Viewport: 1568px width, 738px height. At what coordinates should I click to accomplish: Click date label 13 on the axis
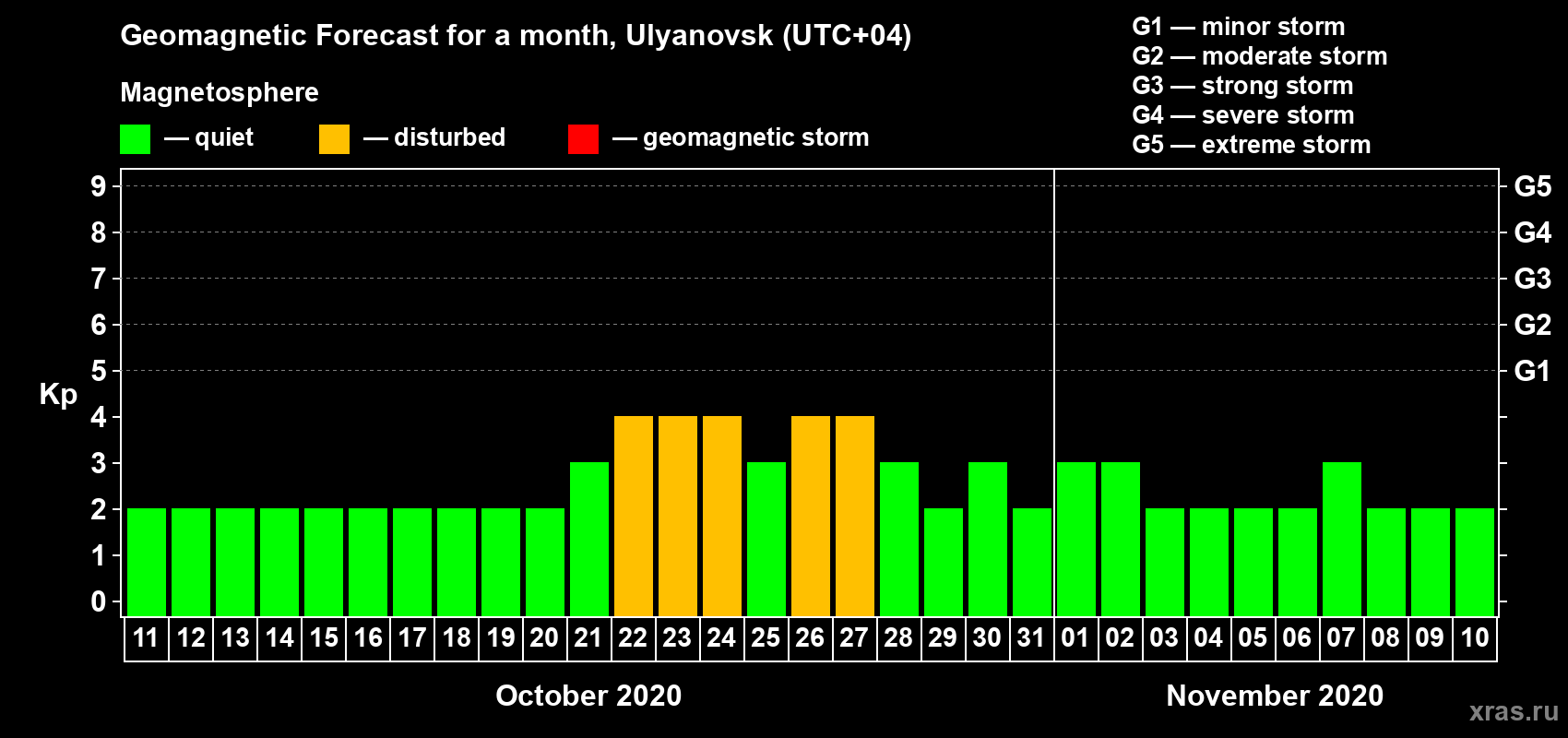(235, 637)
